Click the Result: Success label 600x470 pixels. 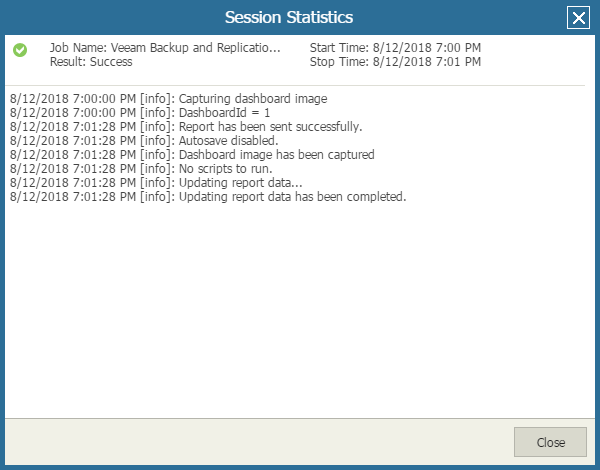click(91, 62)
